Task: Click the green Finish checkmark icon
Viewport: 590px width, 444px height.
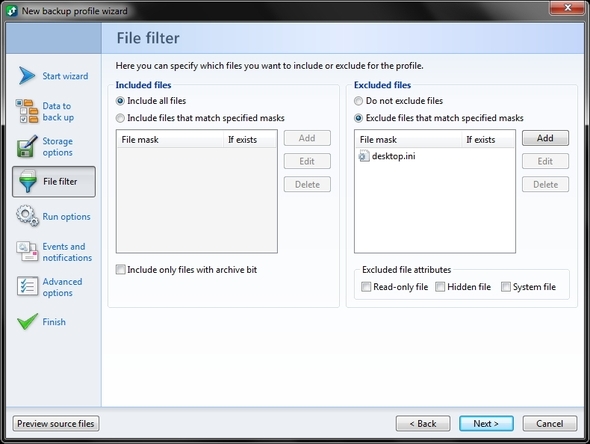Action: 27,321
